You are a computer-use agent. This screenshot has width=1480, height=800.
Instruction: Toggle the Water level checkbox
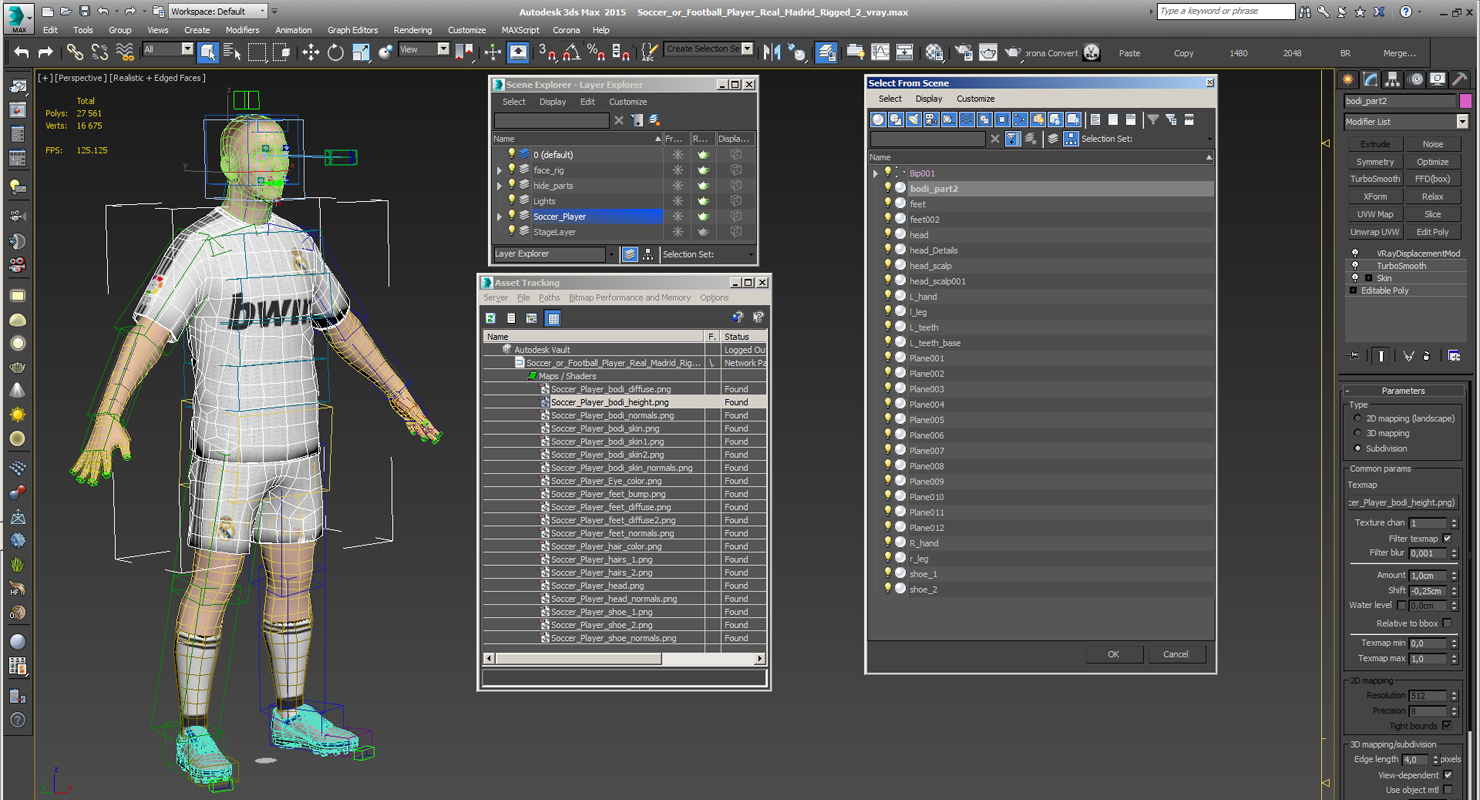[1401, 605]
